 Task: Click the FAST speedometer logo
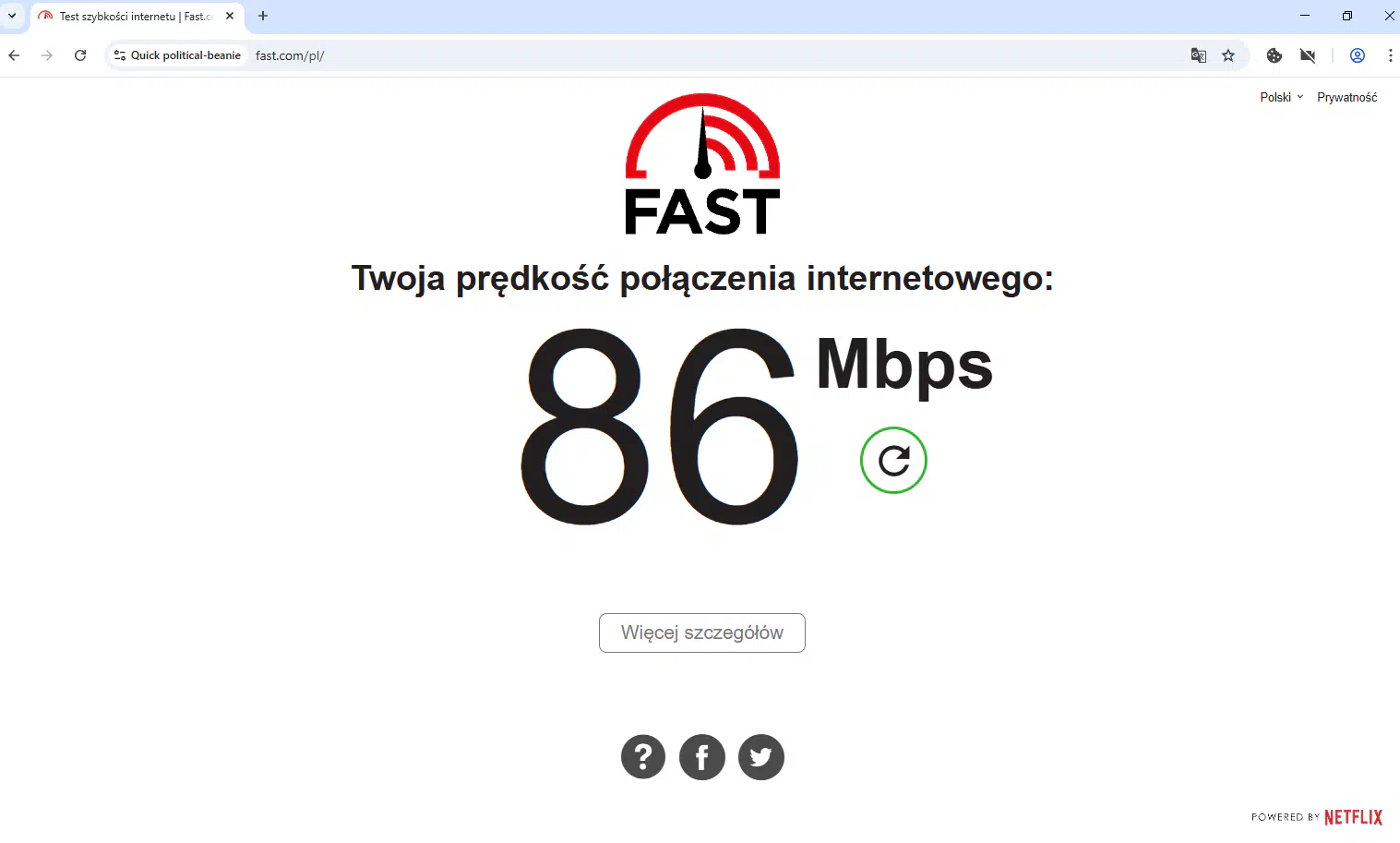click(x=702, y=164)
